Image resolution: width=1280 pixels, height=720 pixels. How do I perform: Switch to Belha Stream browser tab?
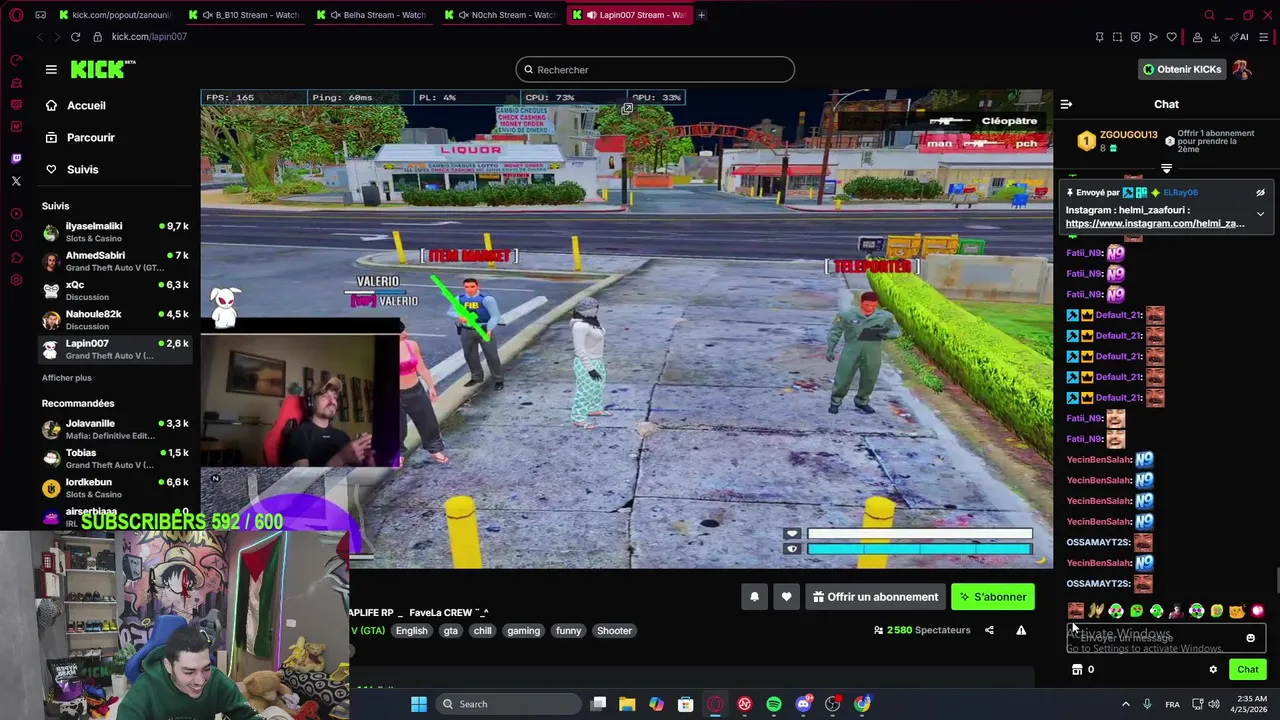pos(373,15)
